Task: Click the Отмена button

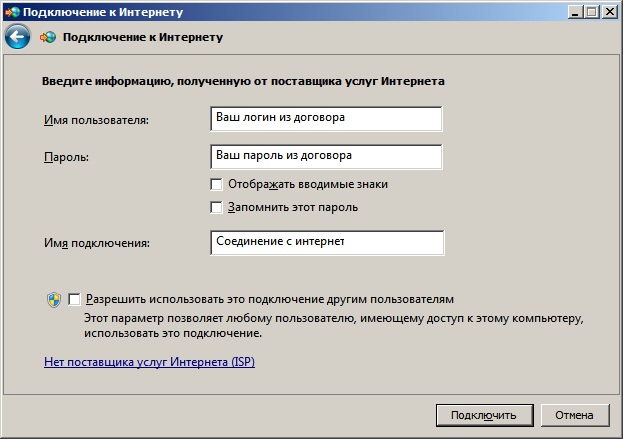Action: (x=575, y=415)
